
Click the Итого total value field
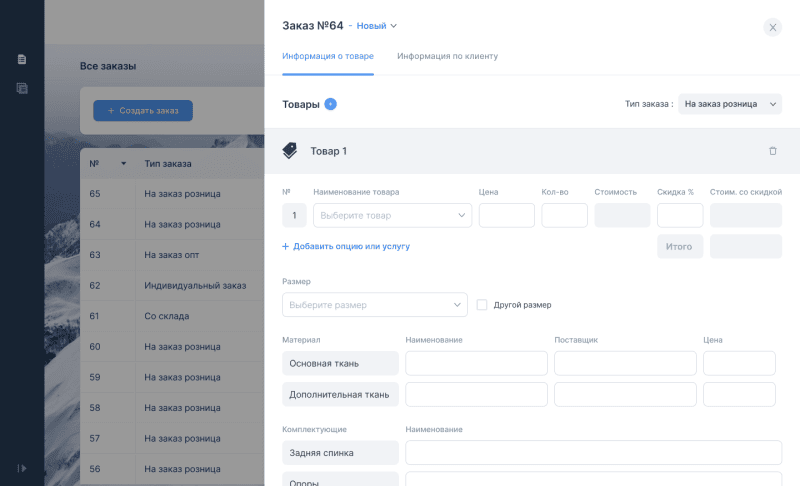745,246
